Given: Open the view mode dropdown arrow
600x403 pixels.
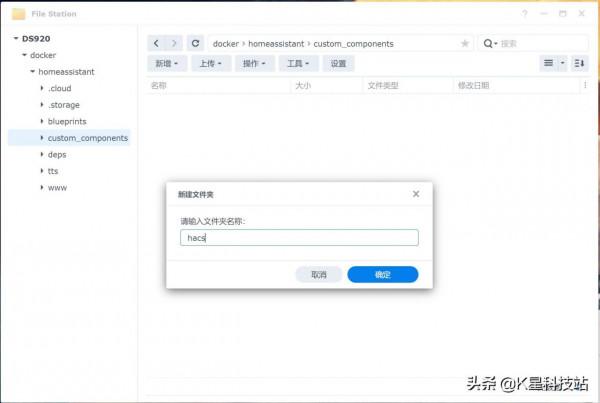Looking at the screenshot, I should click(562, 63).
